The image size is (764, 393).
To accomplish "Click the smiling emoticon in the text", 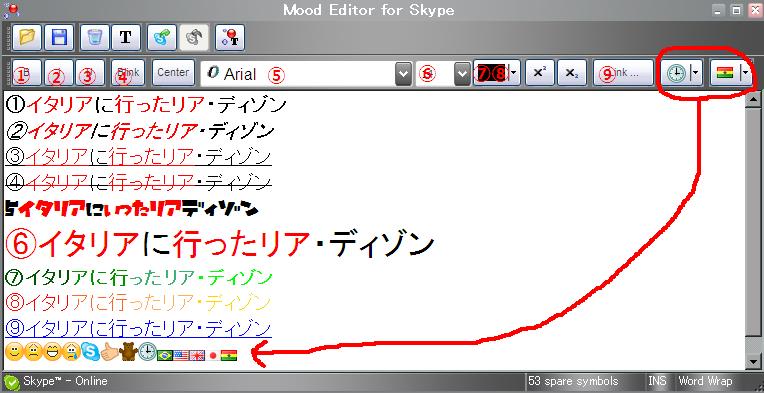I will pos(14,352).
